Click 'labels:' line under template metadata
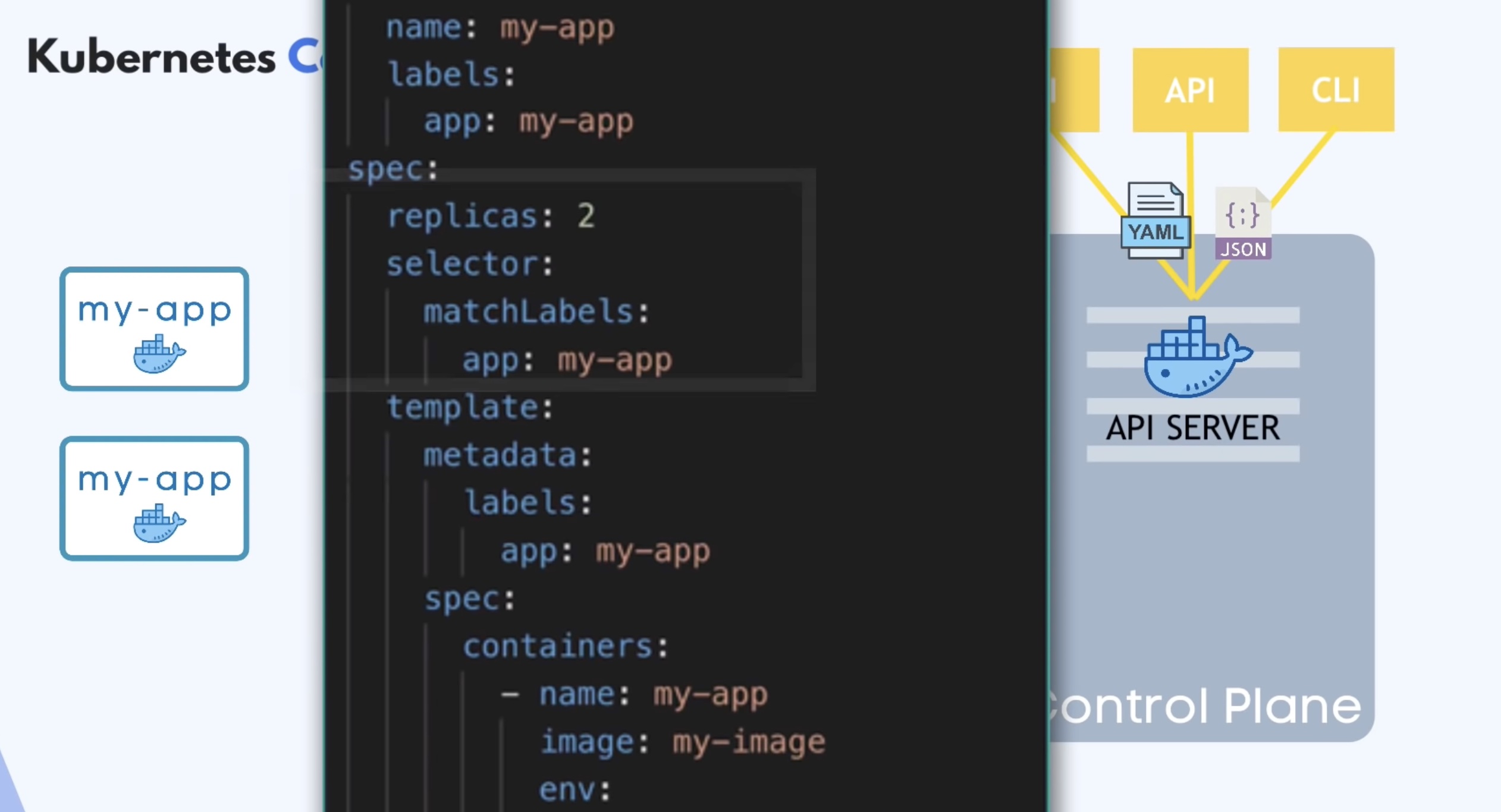Screen dimensions: 1501x812 coord(529,503)
